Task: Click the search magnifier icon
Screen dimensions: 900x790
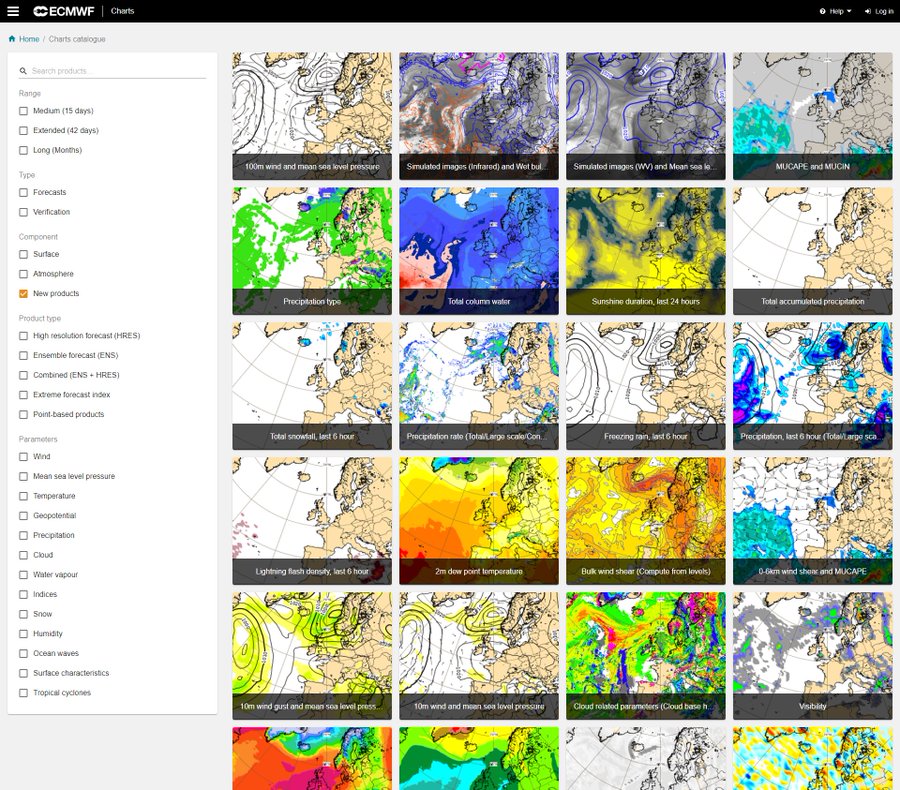Action: [23, 71]
